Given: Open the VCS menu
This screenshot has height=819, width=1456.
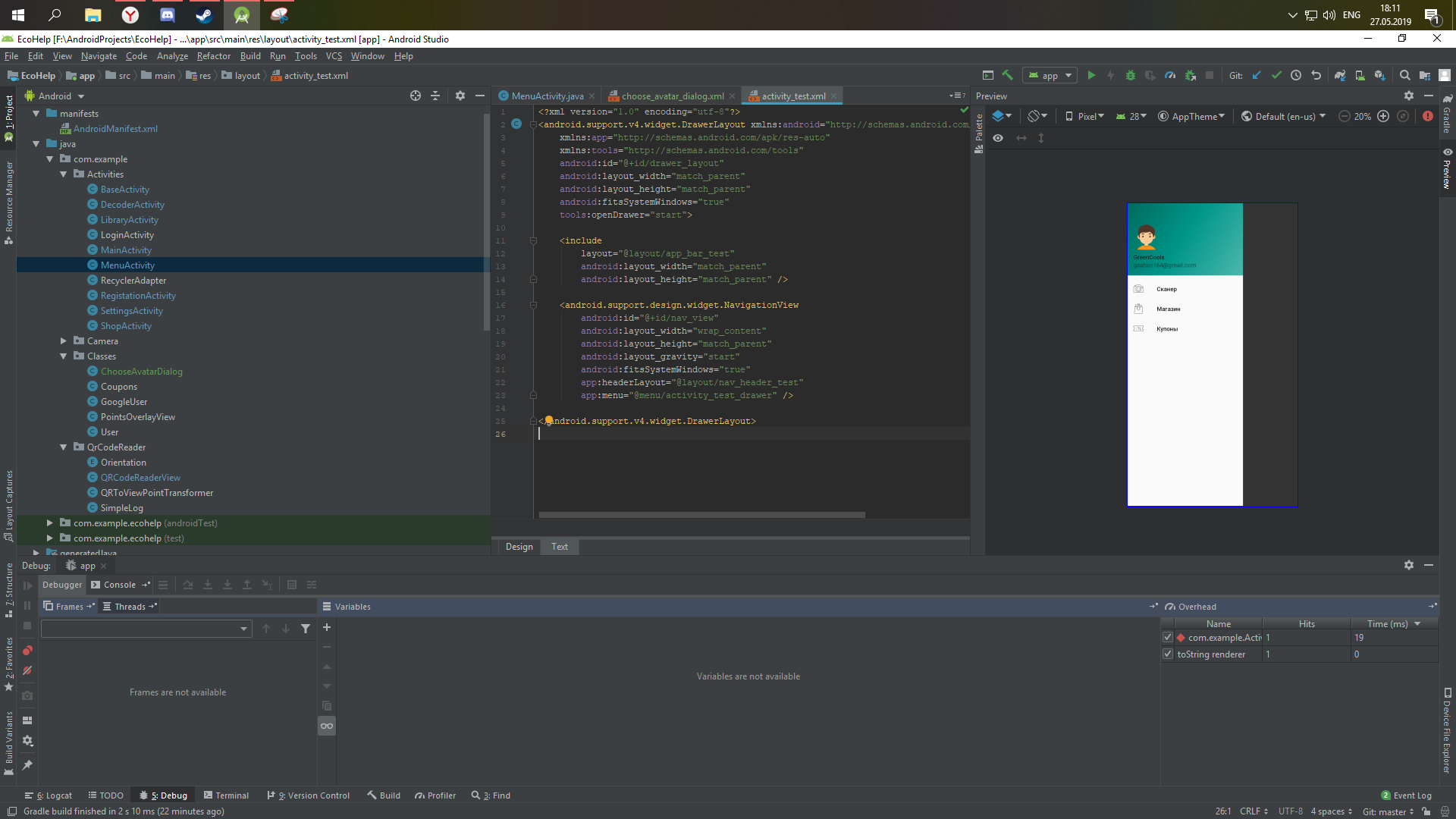Looking at the screenshot, I should tap(334, 56).
